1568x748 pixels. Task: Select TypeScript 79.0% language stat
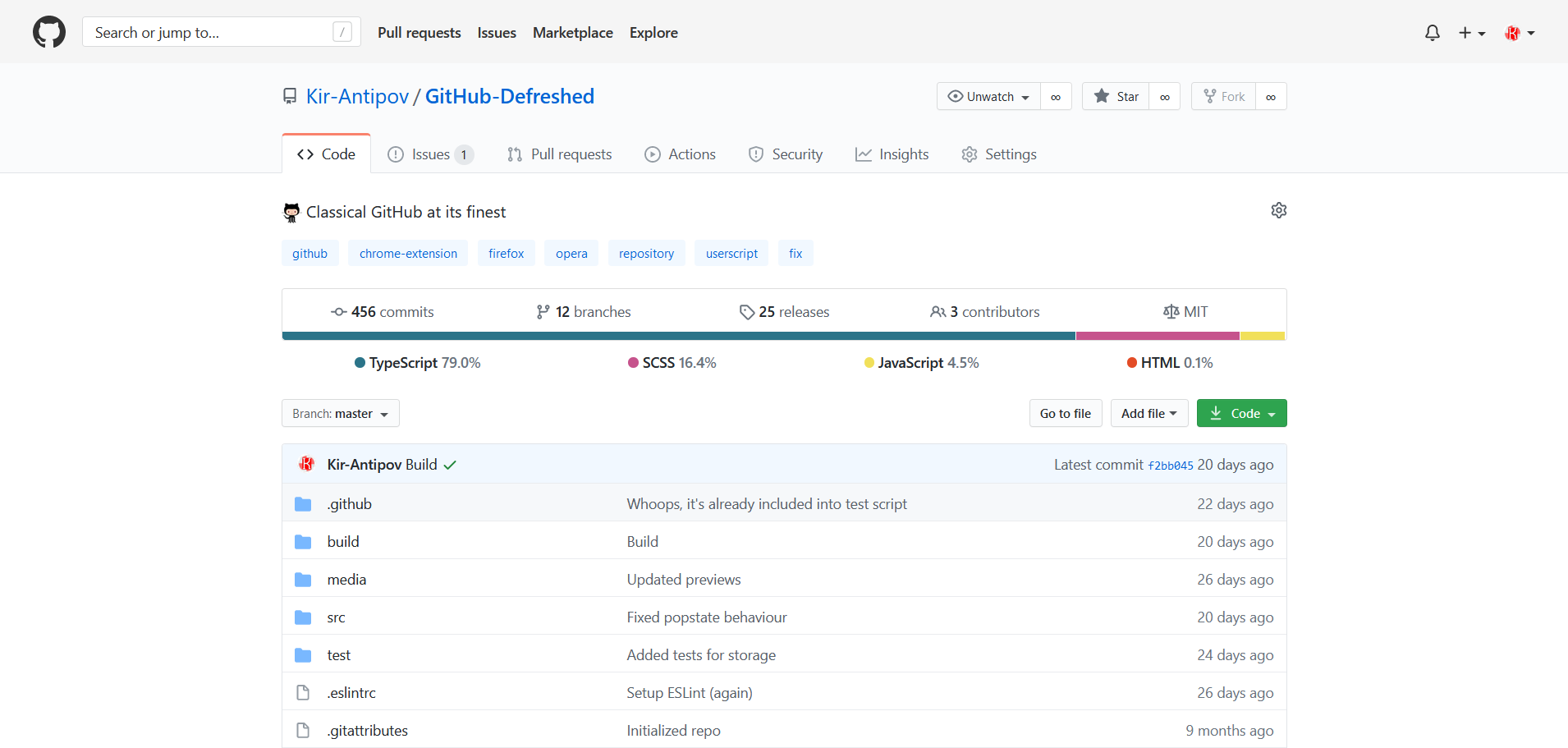click(417, 363)
